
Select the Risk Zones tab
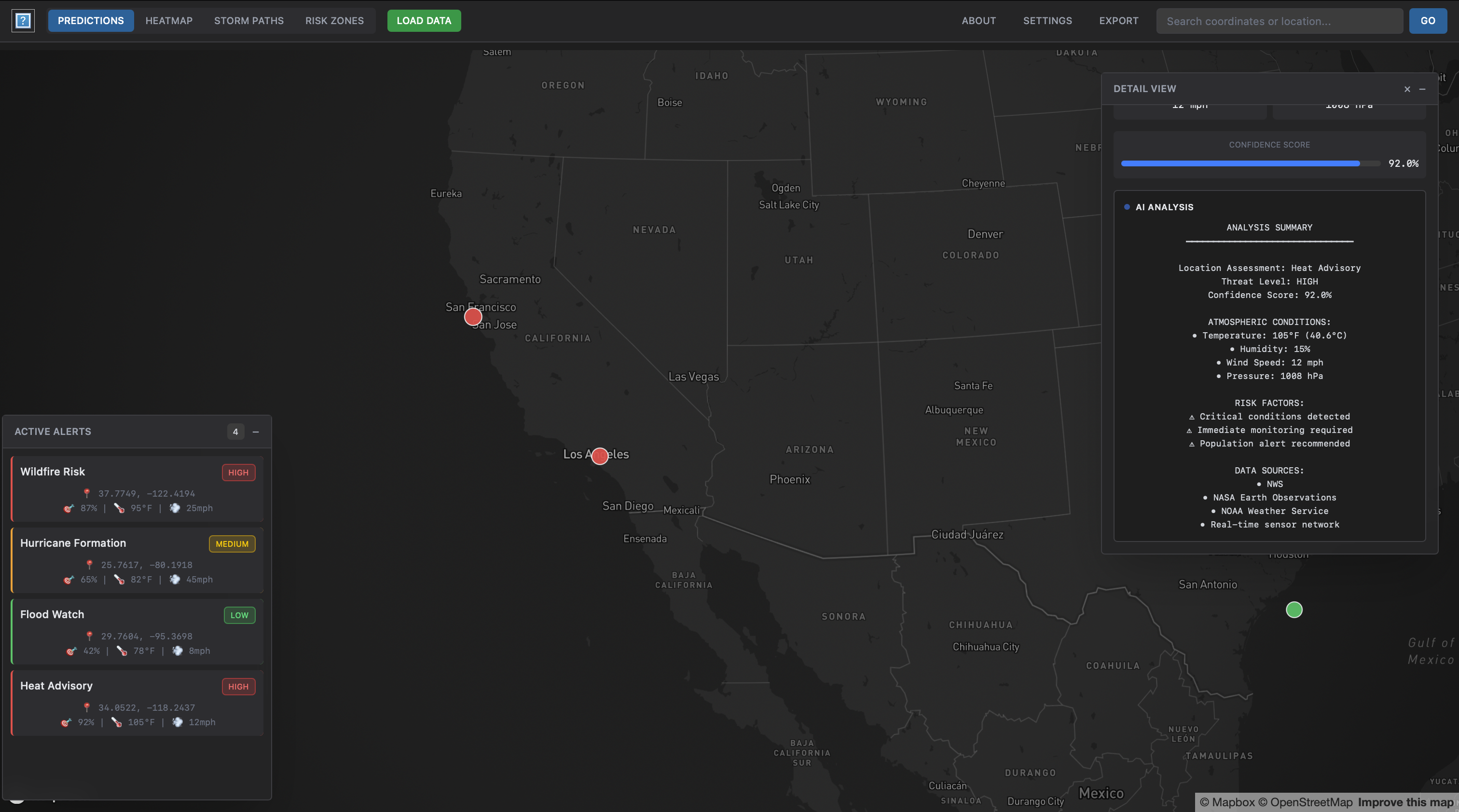pyautogui.click(x=334, y=21)
